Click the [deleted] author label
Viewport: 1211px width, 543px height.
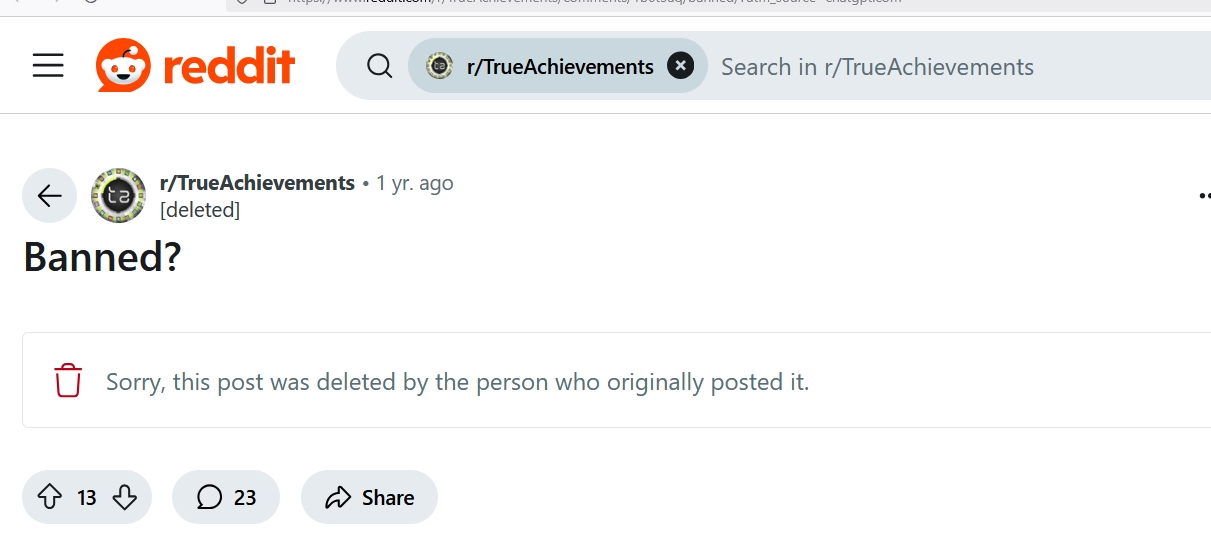(x=200, y=210)
